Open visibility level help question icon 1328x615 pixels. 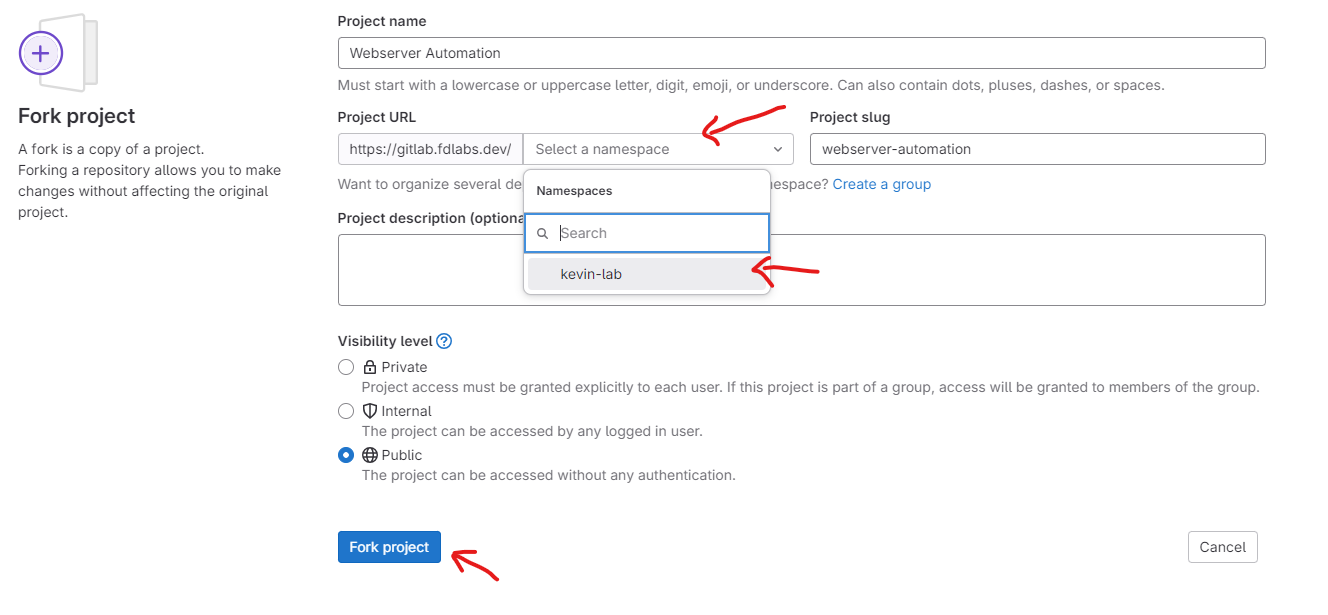(x=444, y=341)
